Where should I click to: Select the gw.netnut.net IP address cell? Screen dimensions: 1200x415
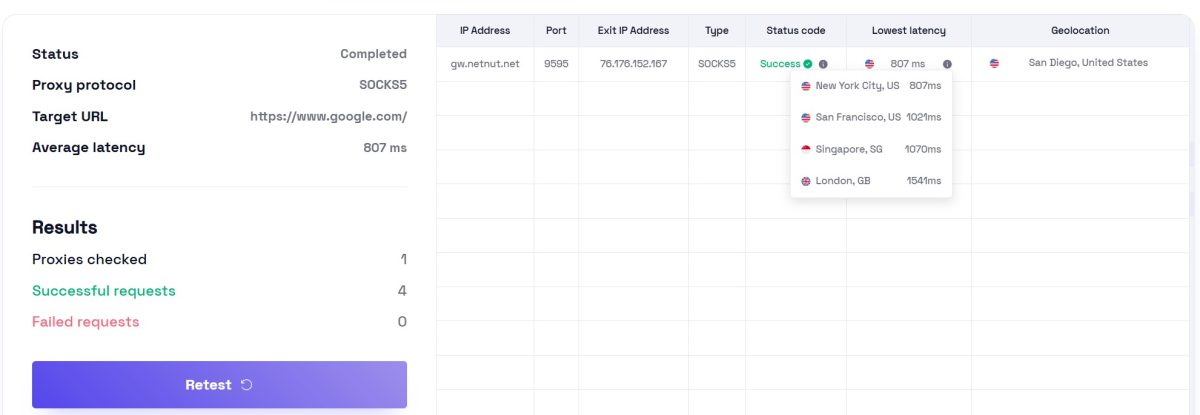(x=485, y=64)
